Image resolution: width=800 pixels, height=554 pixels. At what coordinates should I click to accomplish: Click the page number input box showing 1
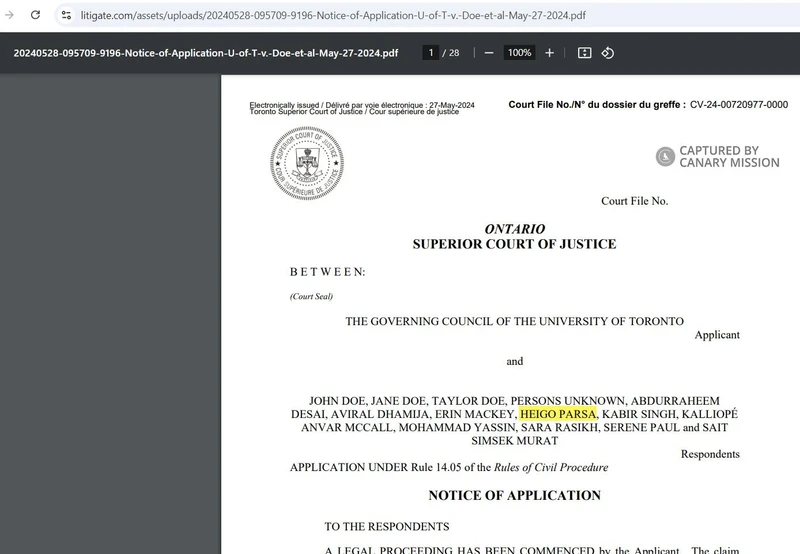click(431, 53)
